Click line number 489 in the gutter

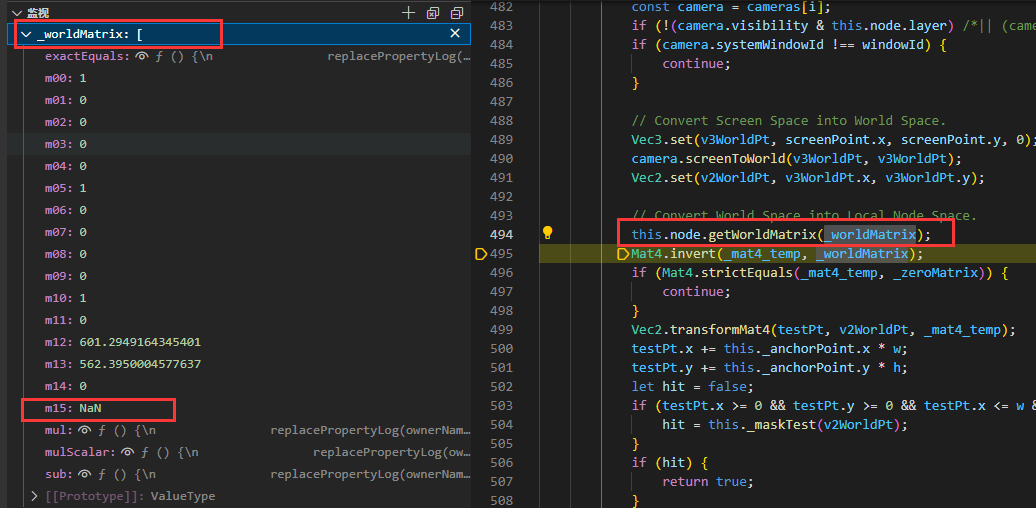pyautogui.click(x=502, y=139)
